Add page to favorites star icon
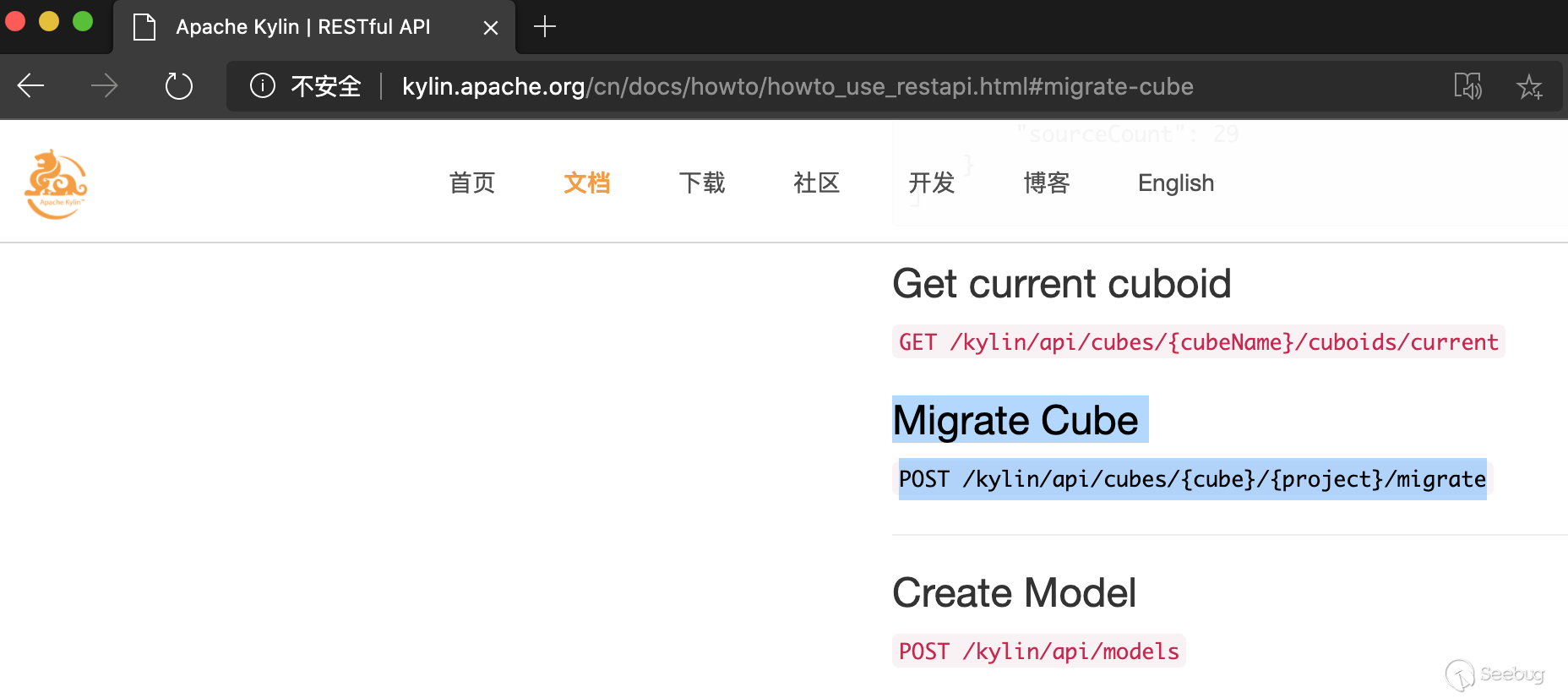The image size is (1568, 698). [x=1529, y=86]
